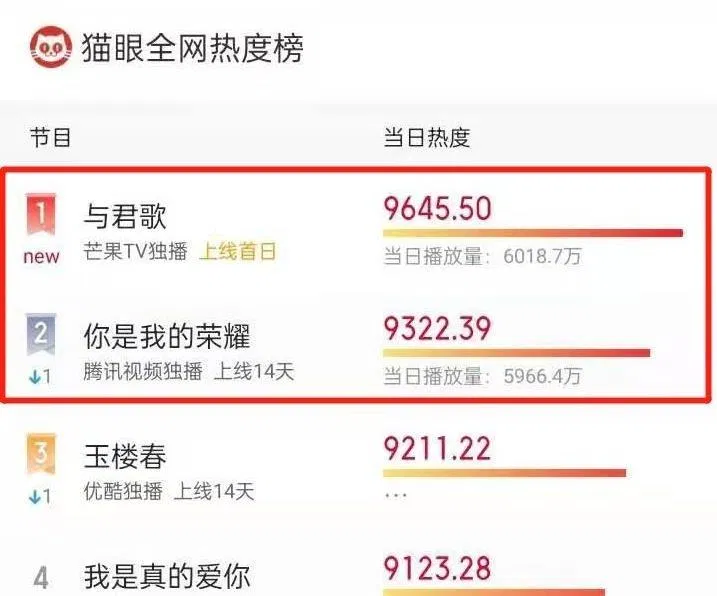This screenshot has height=596, width=717.
Task: Click the heat score 9123.28
Action: [437, 570]
